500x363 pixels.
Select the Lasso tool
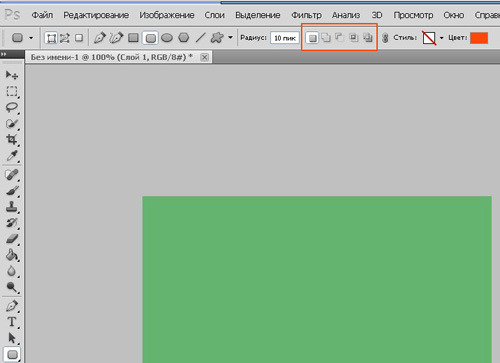click(12, 107)
